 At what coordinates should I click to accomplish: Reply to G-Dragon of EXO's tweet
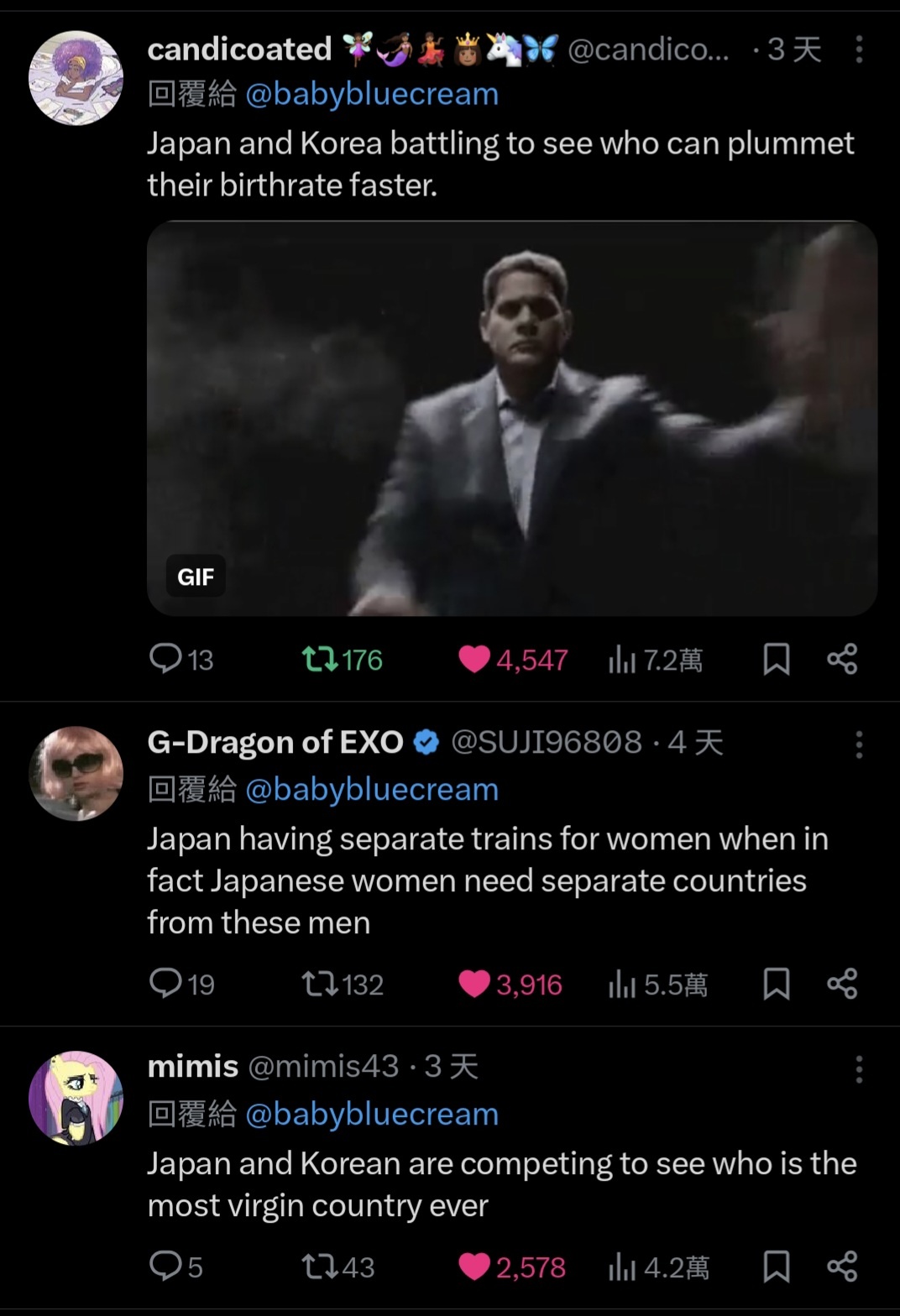(x=166, y=983)
